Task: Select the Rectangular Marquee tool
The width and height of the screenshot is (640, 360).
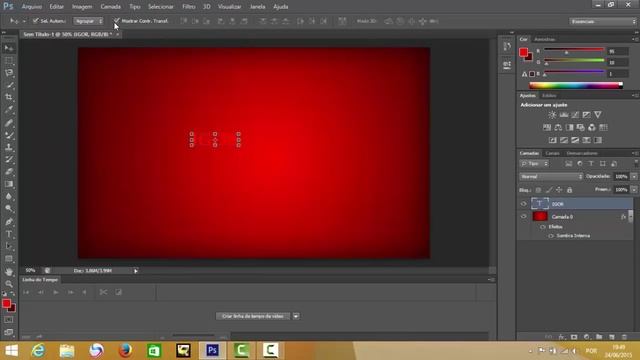Action: tap(9, 61)
